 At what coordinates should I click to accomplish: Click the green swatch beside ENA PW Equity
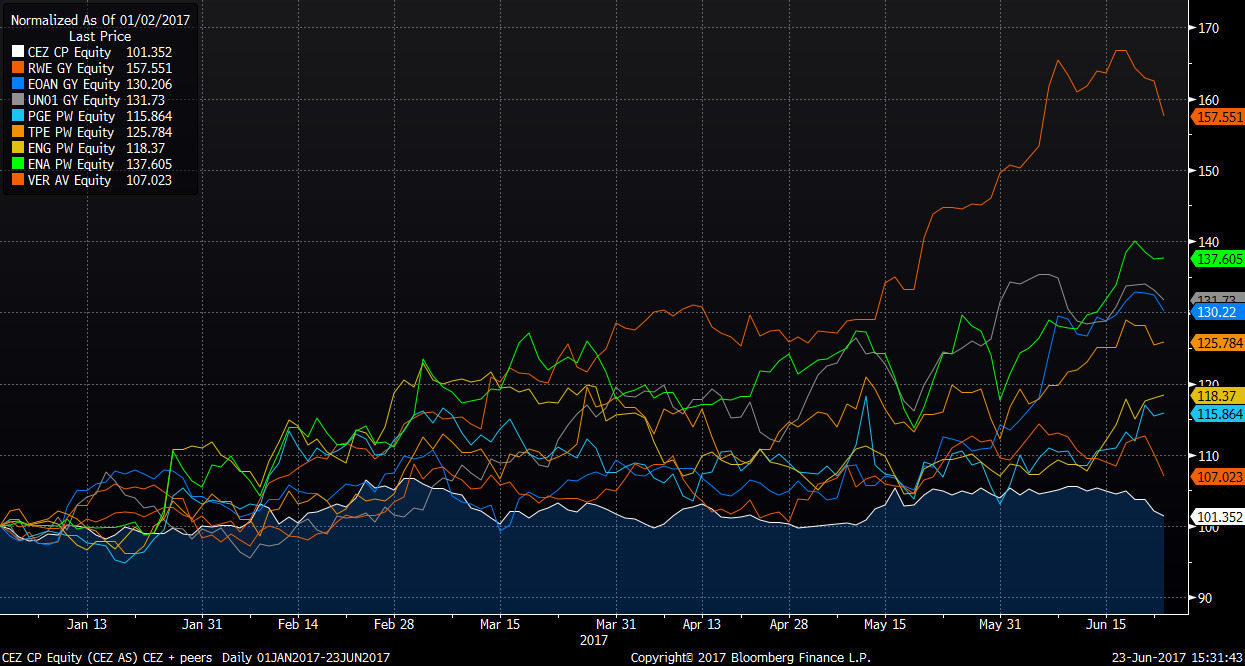point(16,164)
